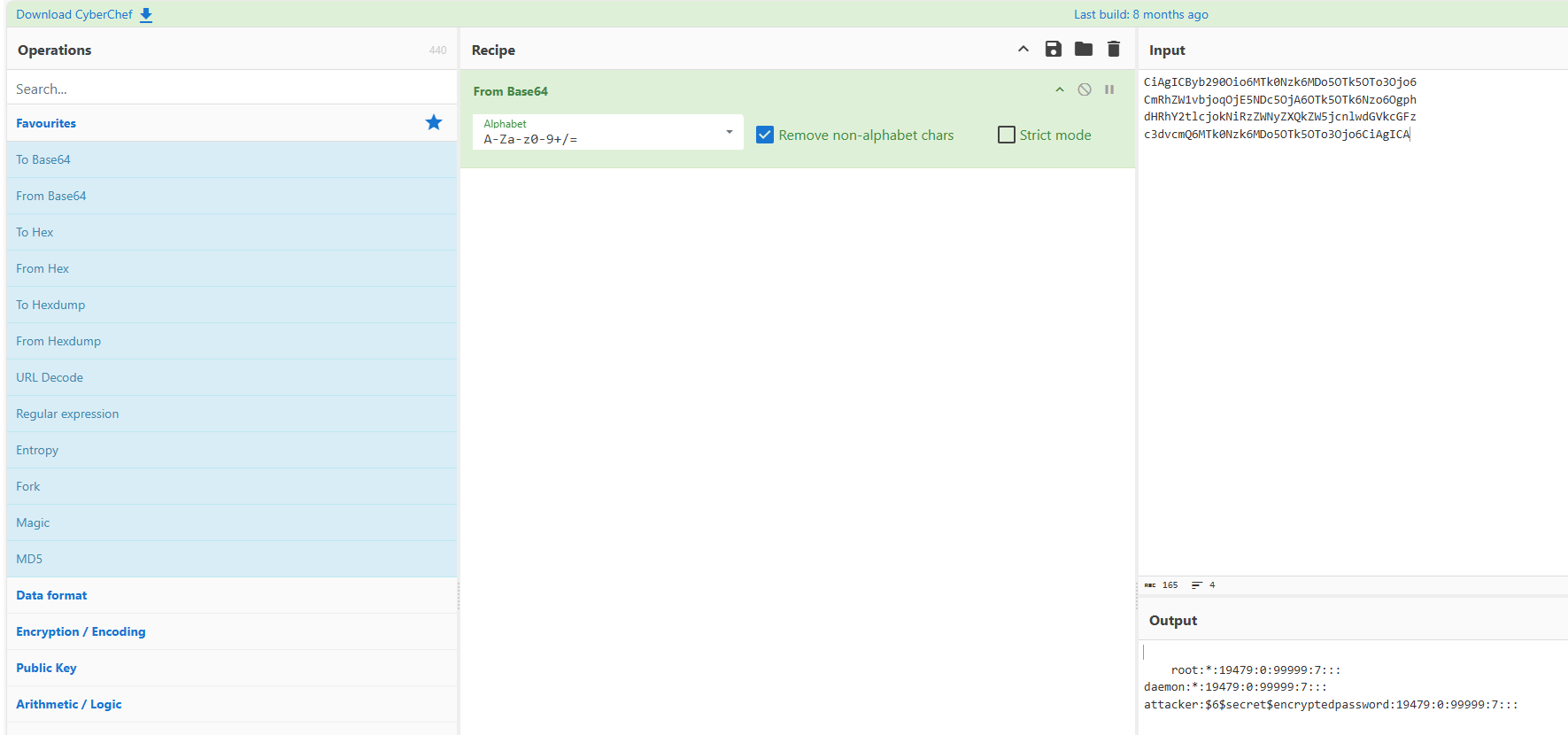The height and width of the screenshot is (735, 1568).
Task: Click the input line count indicator 4
Action: point(1203,584)
